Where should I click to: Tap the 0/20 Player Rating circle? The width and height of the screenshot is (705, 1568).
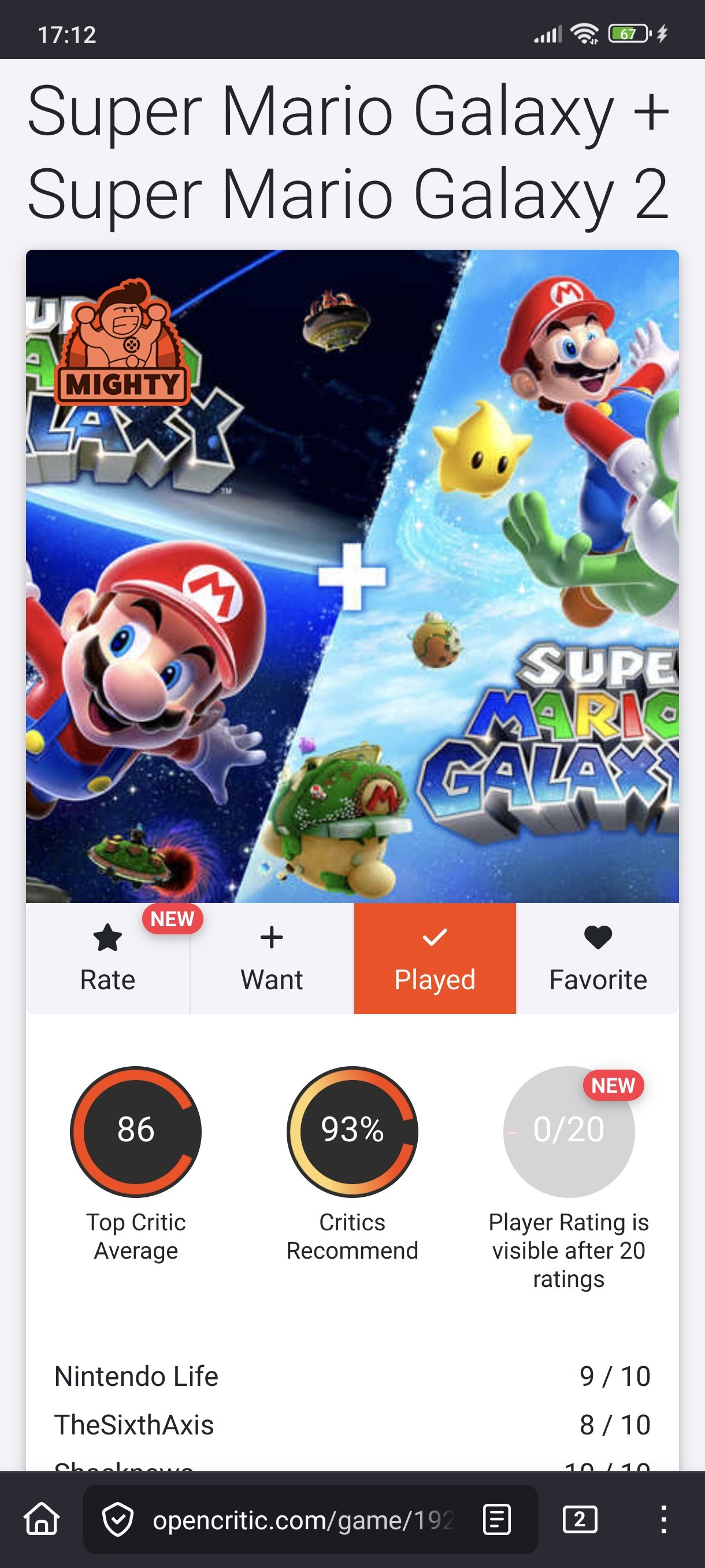tap(569, 1131)
